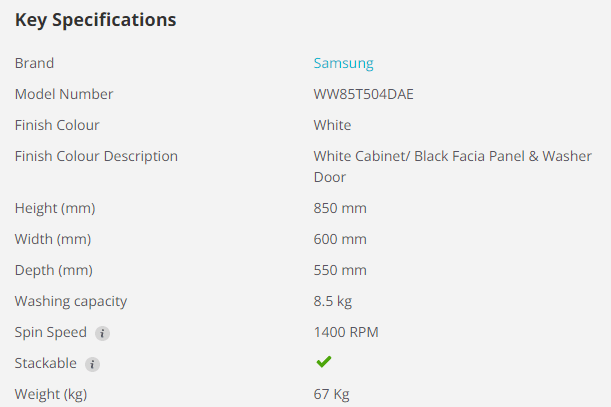Click the Washing capacity label
The height and width of the screenshot is (407, 611).
(x=71, y=301)
